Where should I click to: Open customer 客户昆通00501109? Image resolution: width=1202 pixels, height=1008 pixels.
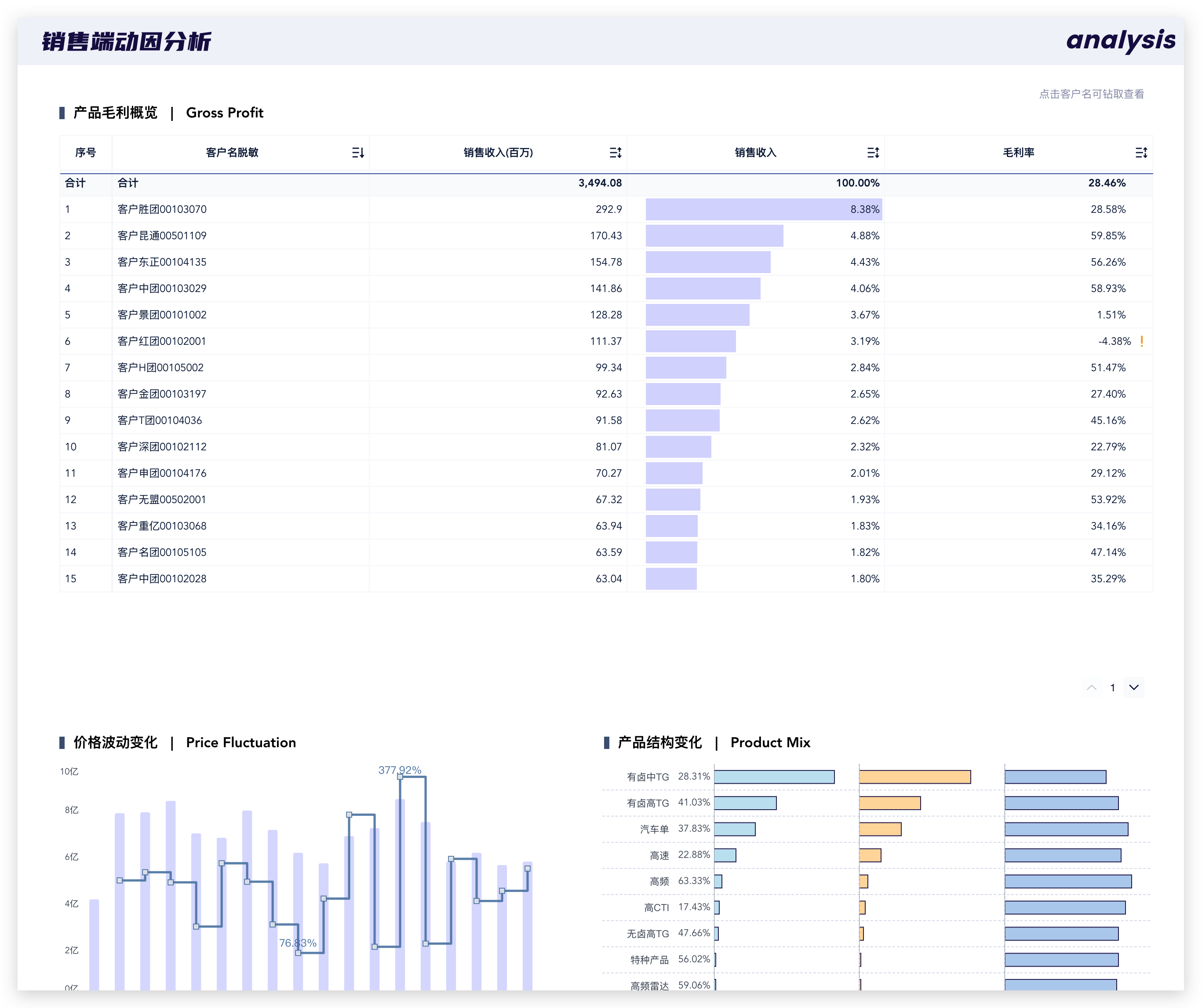click(x=162, y=236)
